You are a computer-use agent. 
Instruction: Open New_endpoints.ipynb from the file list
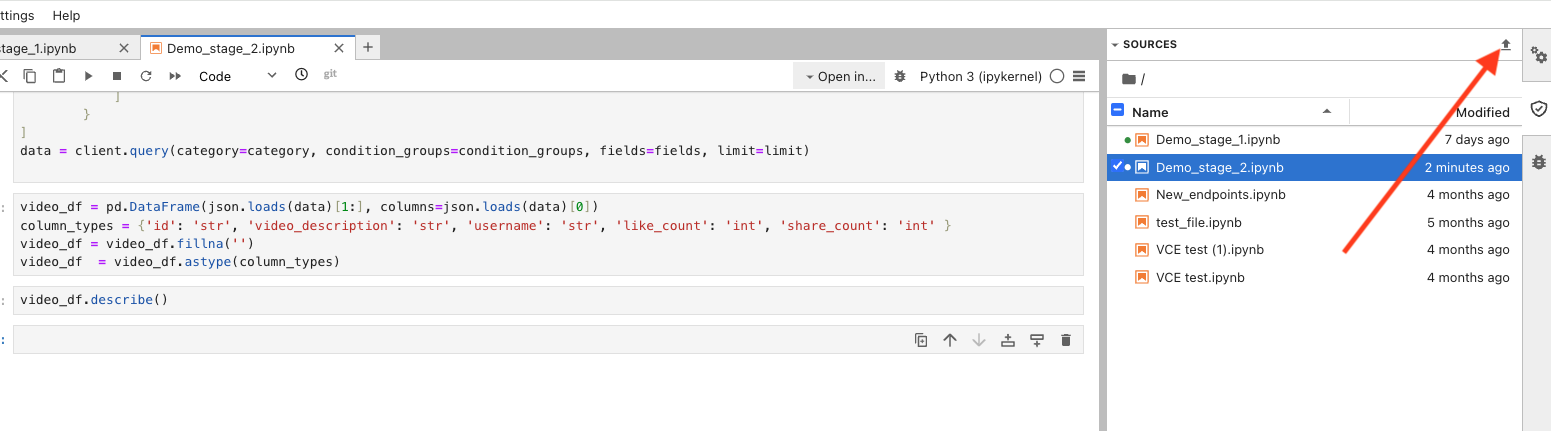[x=1220, y=195]
